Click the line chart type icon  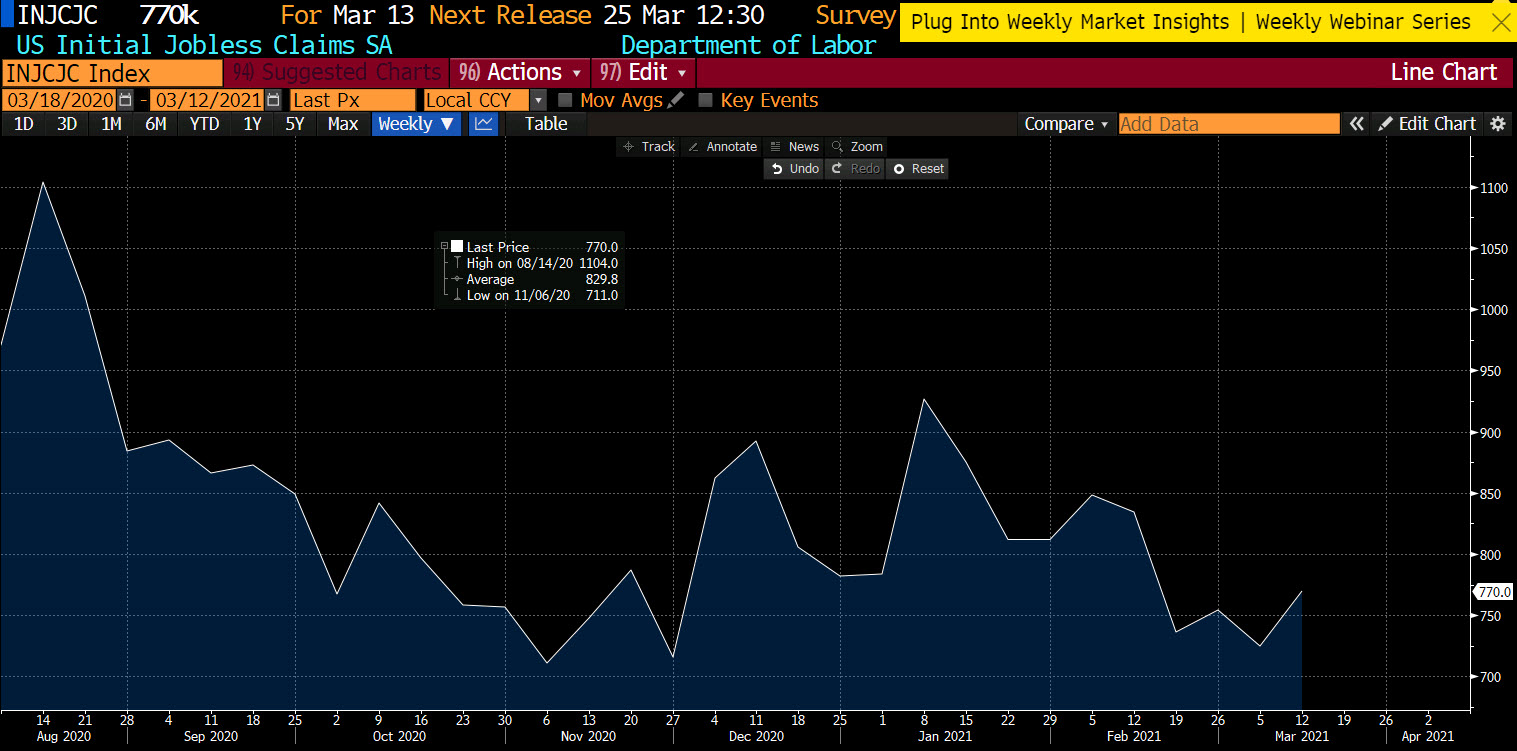484,124
